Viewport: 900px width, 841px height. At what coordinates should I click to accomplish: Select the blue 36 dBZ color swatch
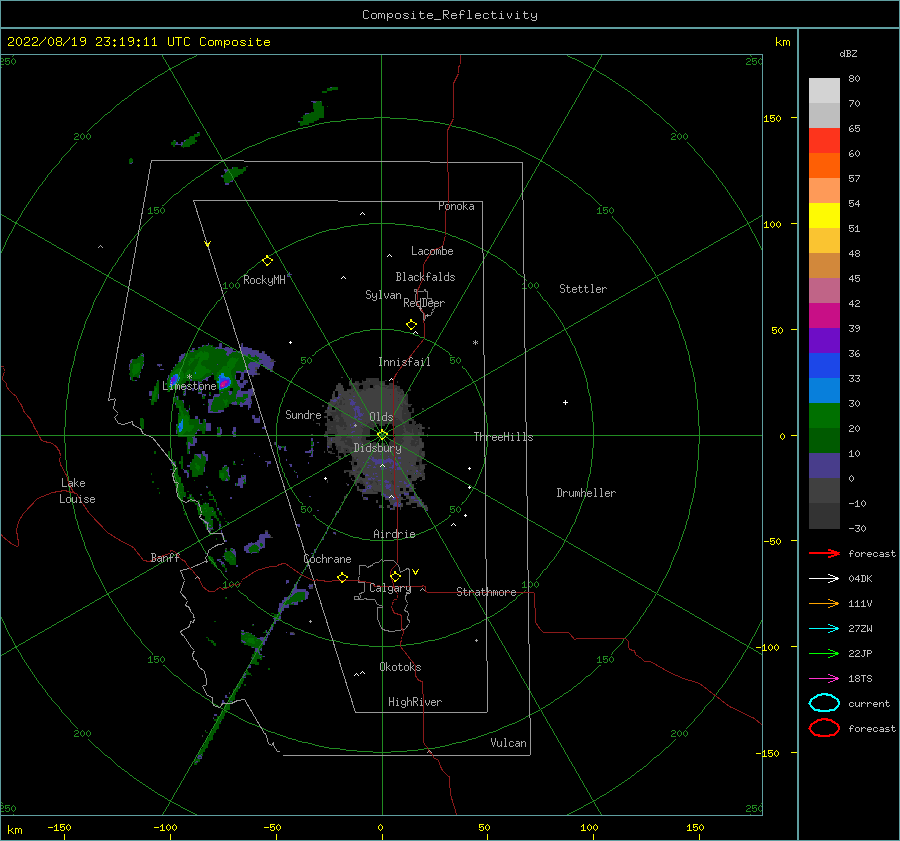[824, 365]
